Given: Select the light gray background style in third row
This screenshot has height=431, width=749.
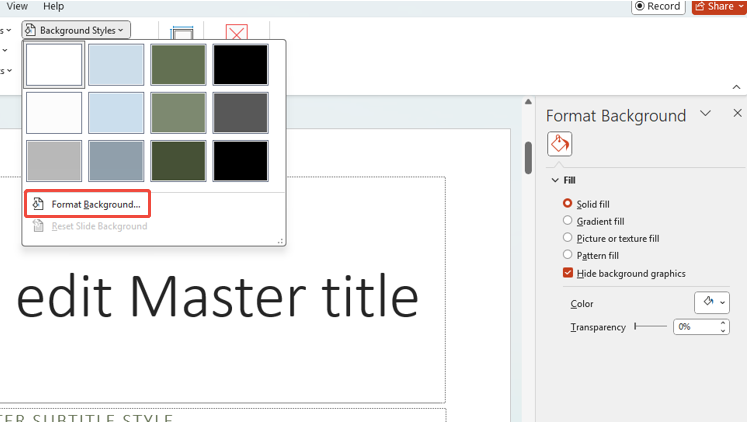Looking at the screenshot, I should pyautogui.click(x=54, y=161).
